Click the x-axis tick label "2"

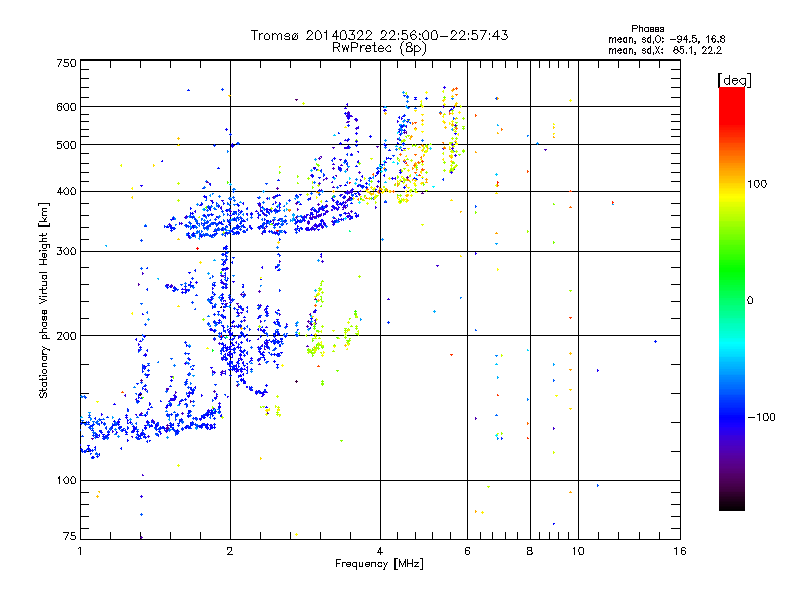(230, 551)
